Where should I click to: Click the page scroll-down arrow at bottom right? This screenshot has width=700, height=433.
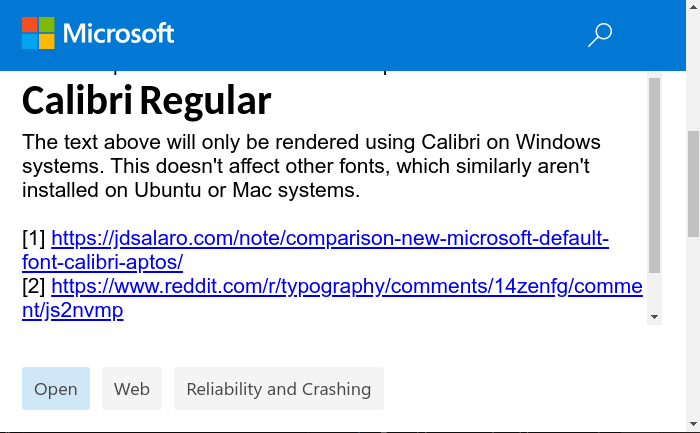[693, 424]
